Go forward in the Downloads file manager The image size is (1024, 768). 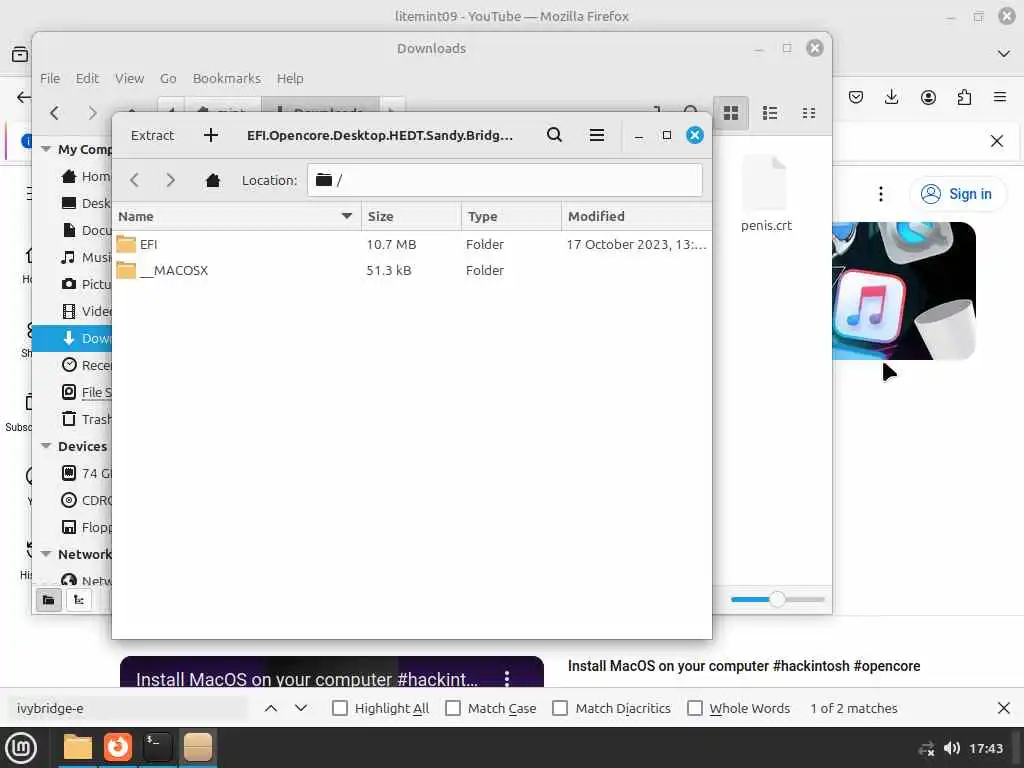click(92, 113)
